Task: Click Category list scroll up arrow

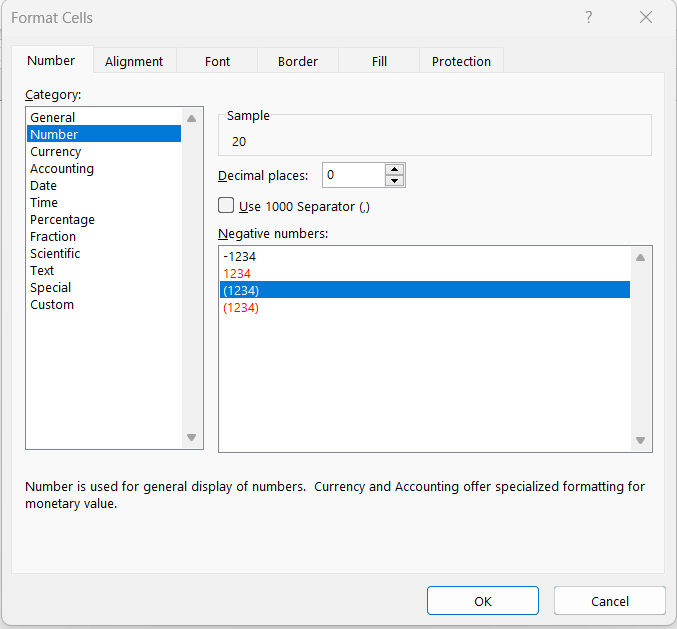Action: pos(192,118)
